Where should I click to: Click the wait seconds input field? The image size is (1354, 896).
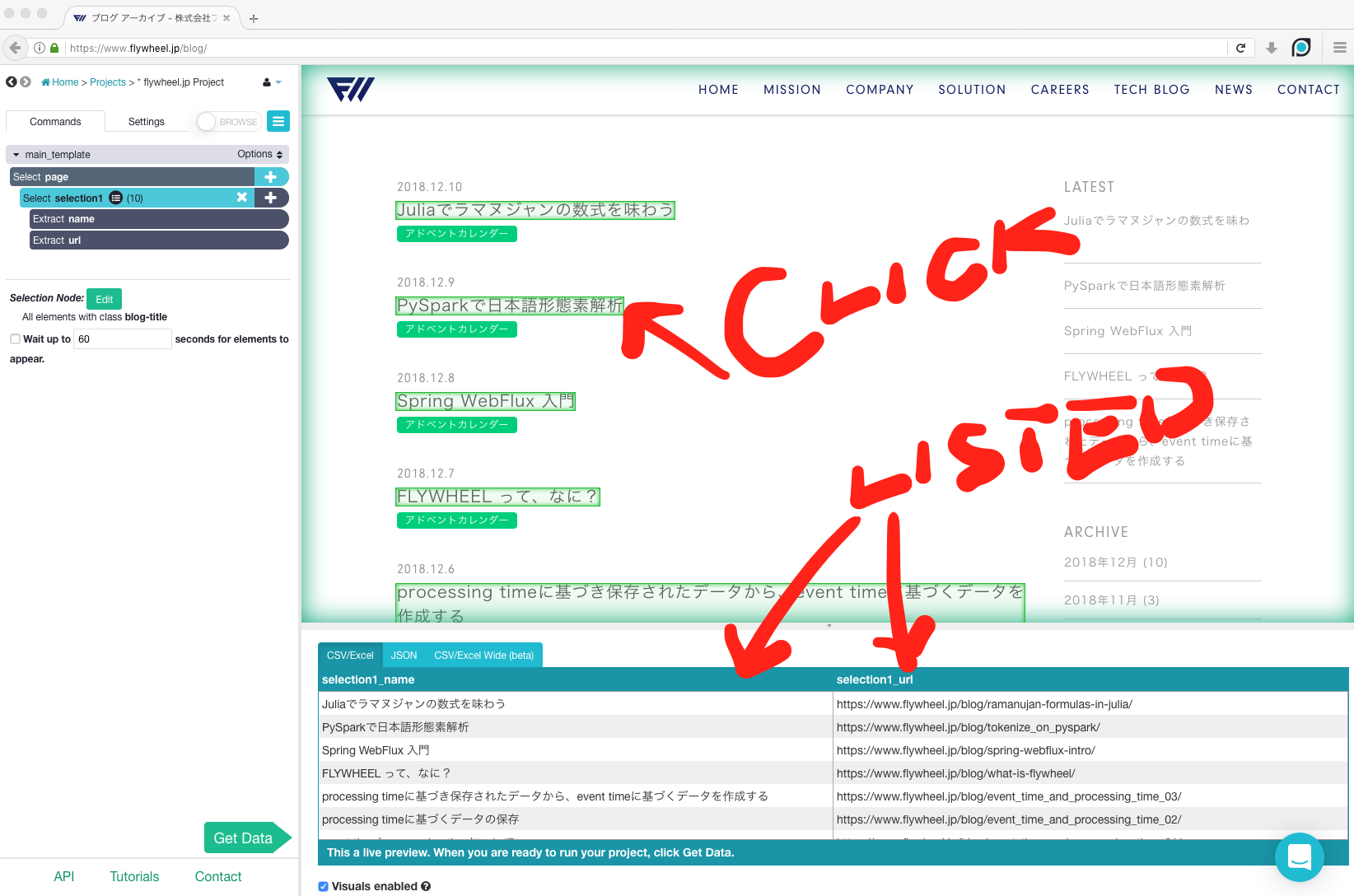point(122,338)
